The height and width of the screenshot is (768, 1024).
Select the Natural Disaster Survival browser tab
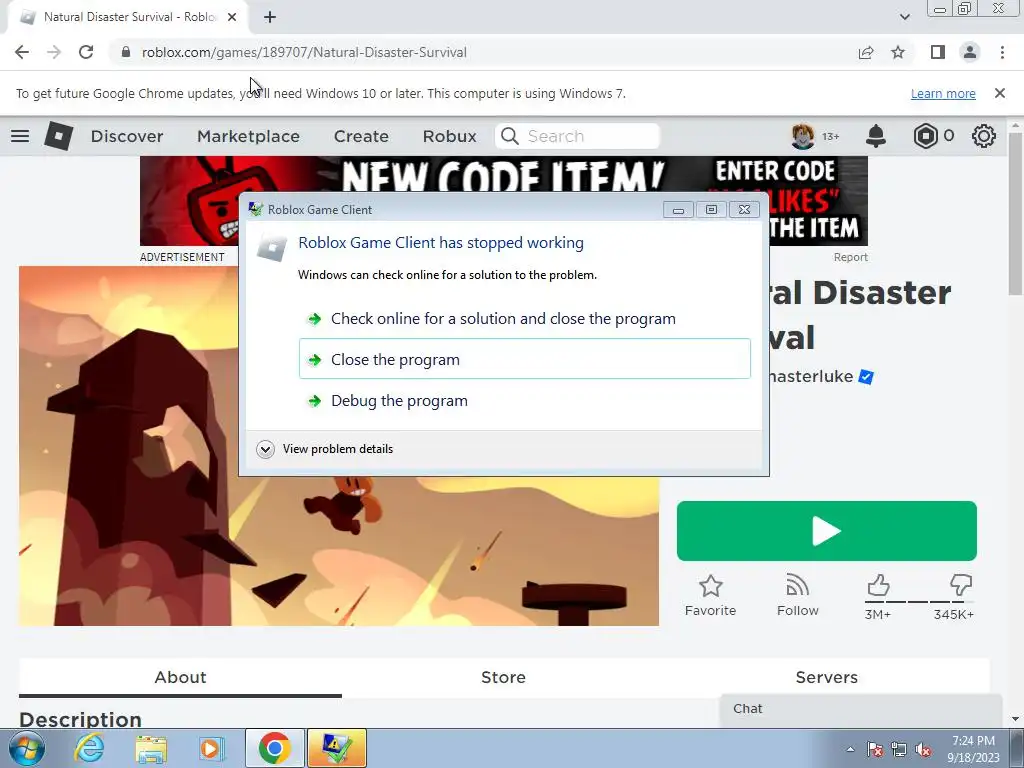tap(129, 17)
